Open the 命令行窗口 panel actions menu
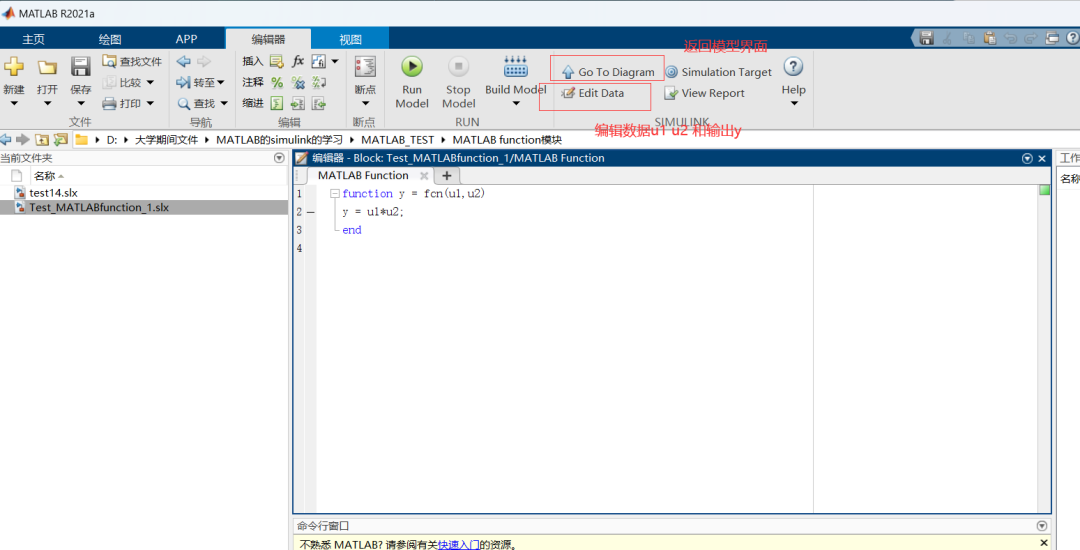 pos(1041,526)
